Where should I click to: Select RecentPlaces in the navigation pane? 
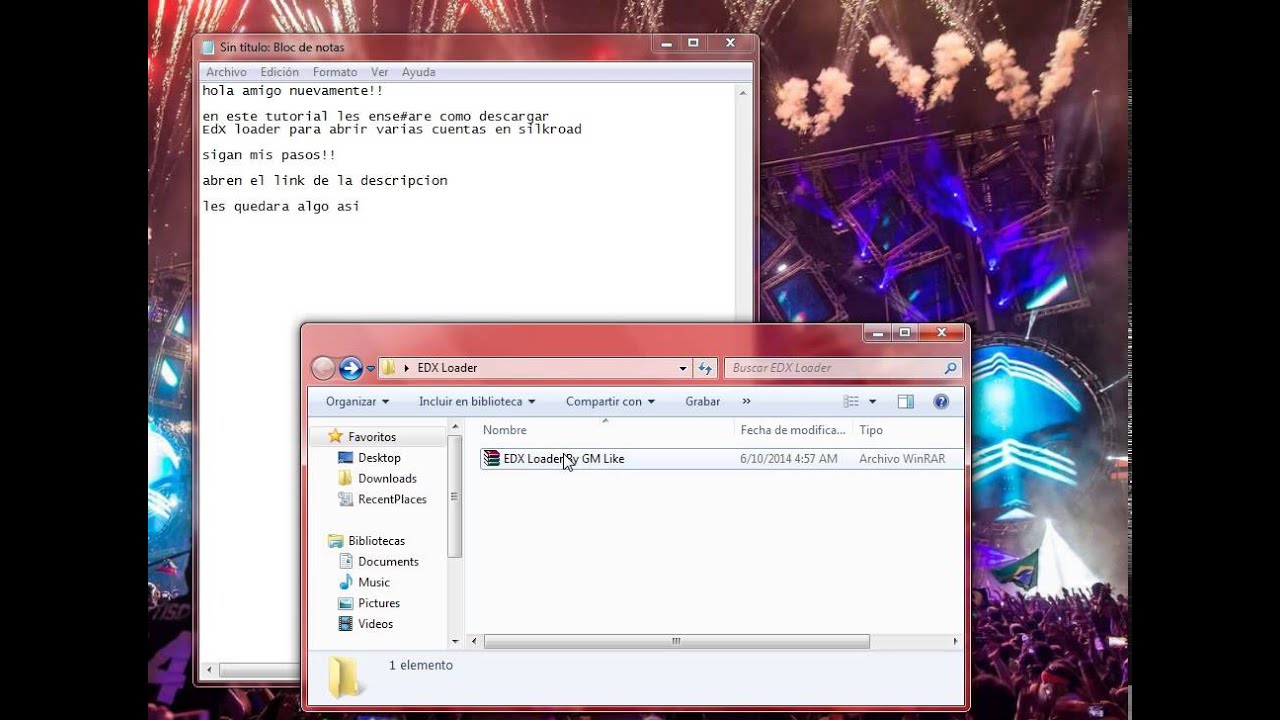[x=392, y=499]
